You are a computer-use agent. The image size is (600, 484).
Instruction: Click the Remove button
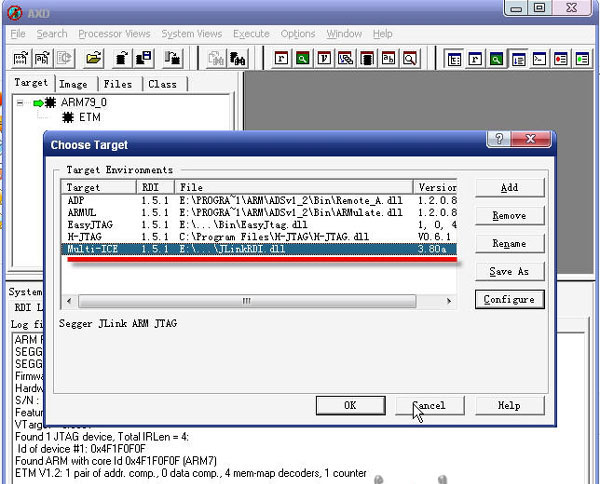coord(509,215)
